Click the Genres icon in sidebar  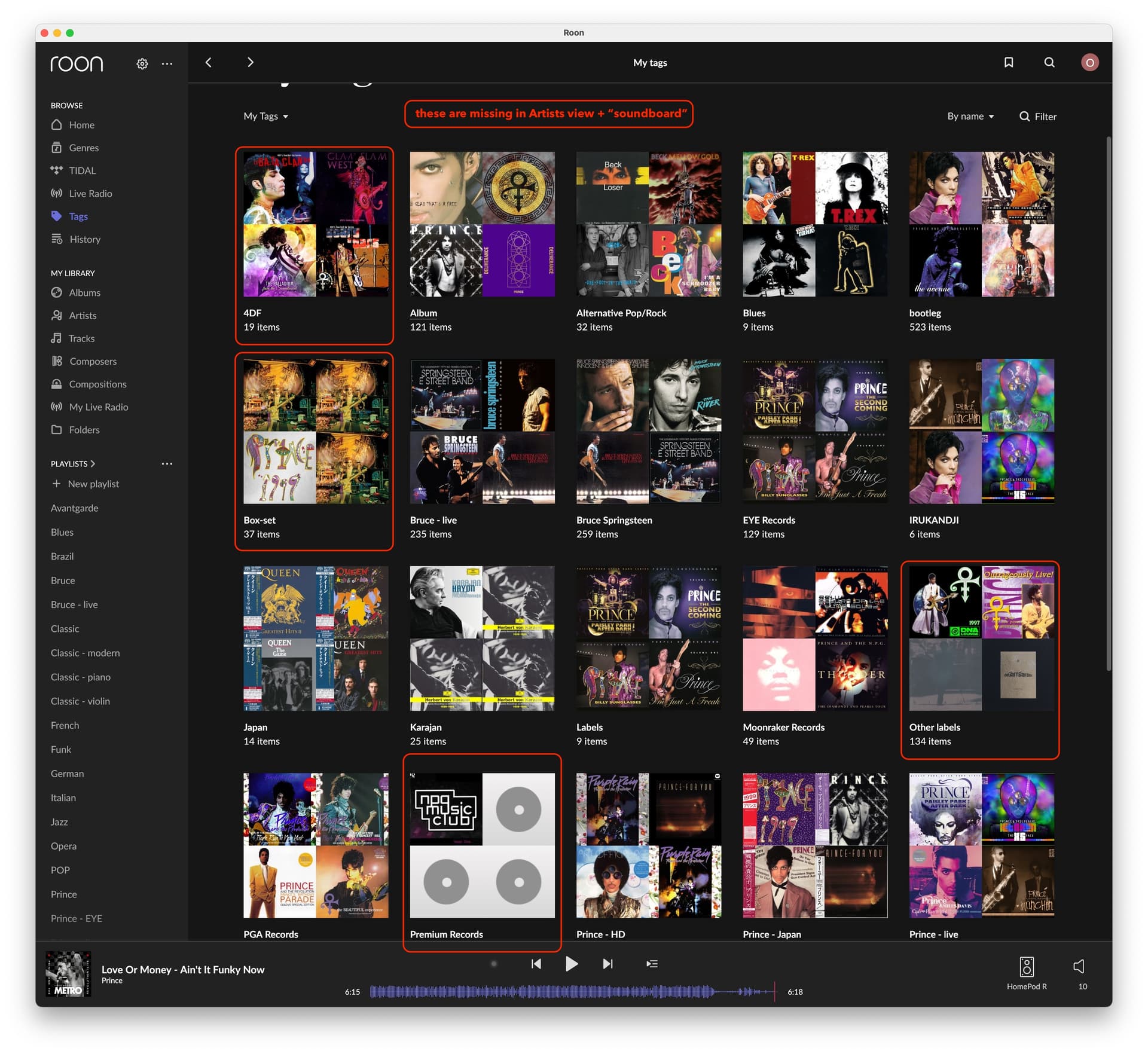pyautogui.click(x=57, y=147)
